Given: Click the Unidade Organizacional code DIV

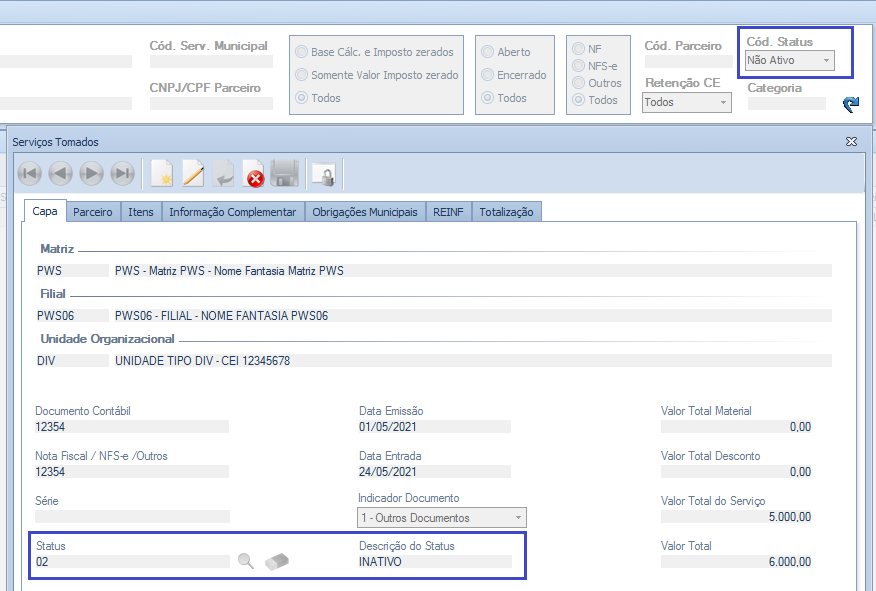Looking at the screenshot, I should [72, 361].
